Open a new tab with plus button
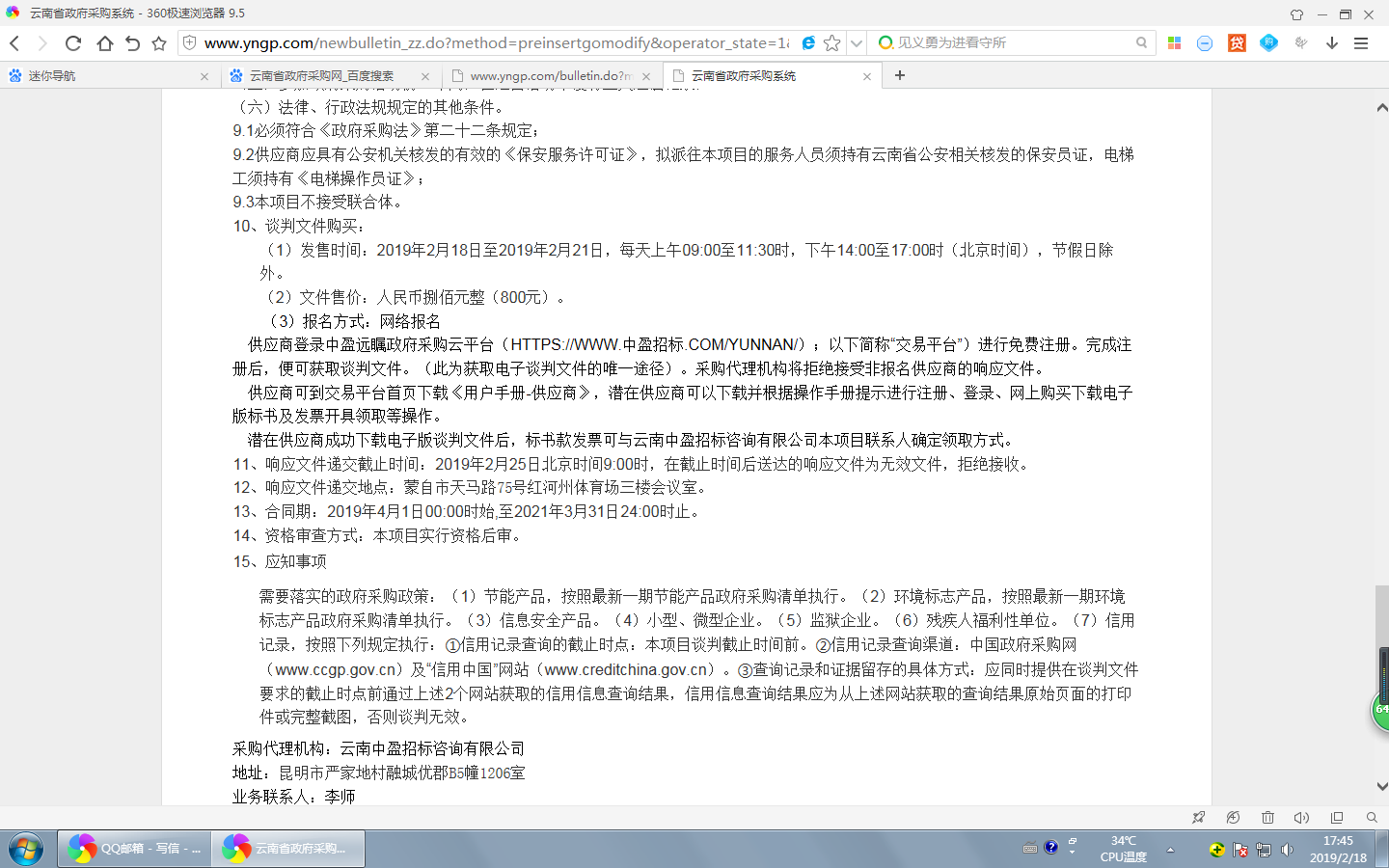1389x868 pixels. coord(900,75)
